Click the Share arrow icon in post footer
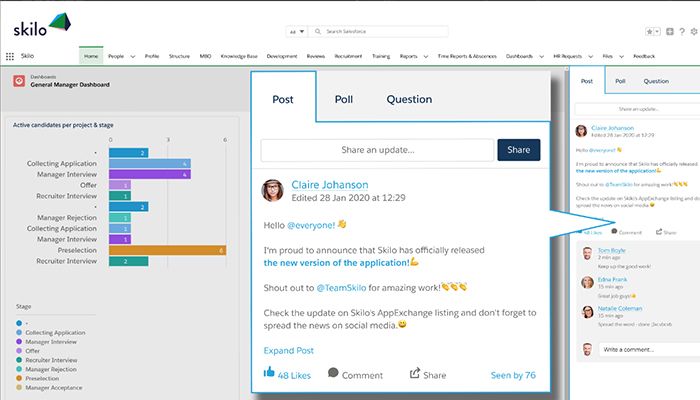This screenshot has width=700, height=400. (x=415, y=372)
